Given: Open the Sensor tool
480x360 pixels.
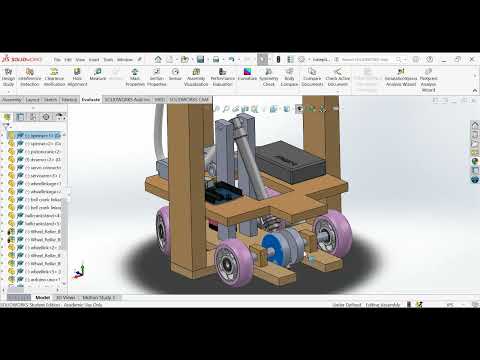Looking at the screenshot, I should point(175,75).
